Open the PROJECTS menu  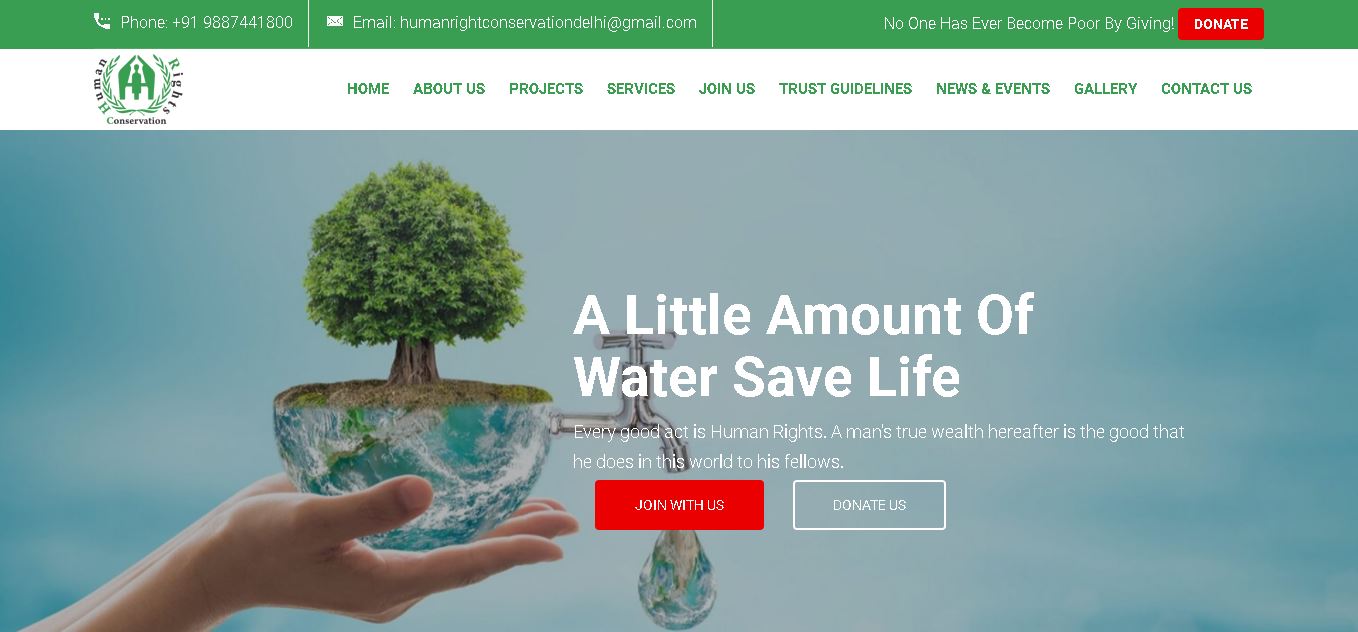point(546,89)
